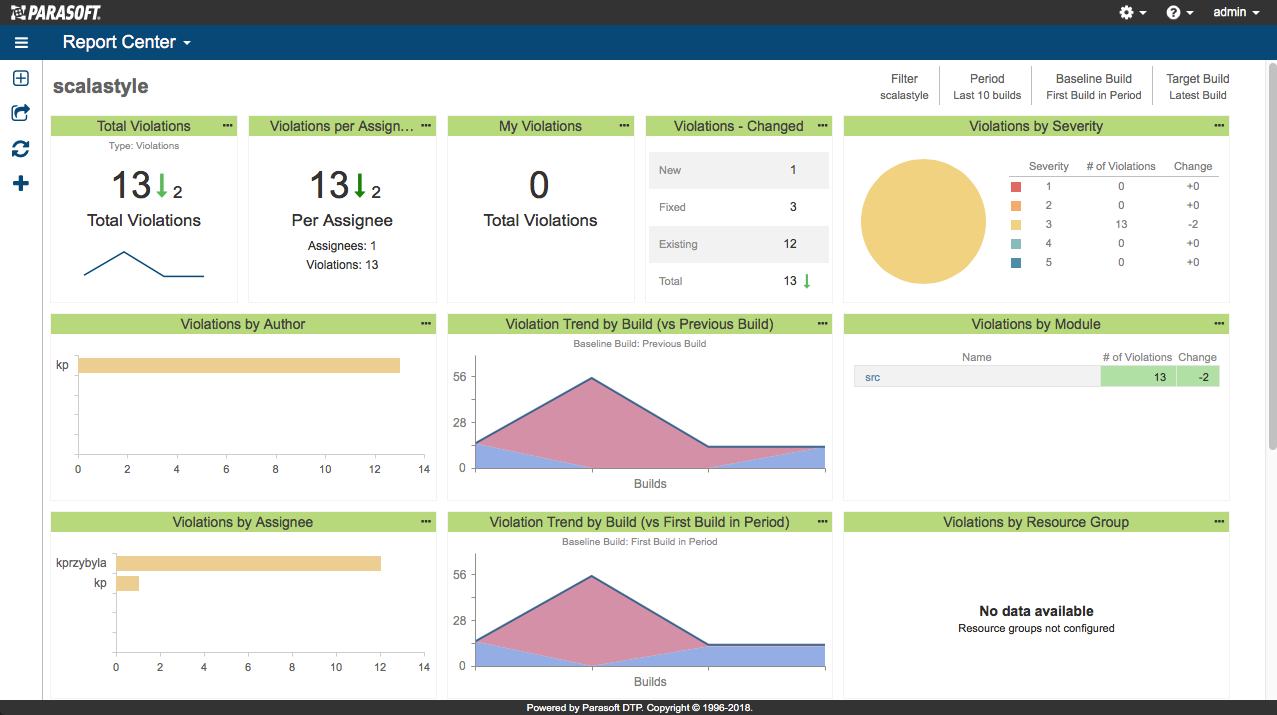Open the help question mark menu
The image size is (1277, 715).
[x=1180, y=12]
